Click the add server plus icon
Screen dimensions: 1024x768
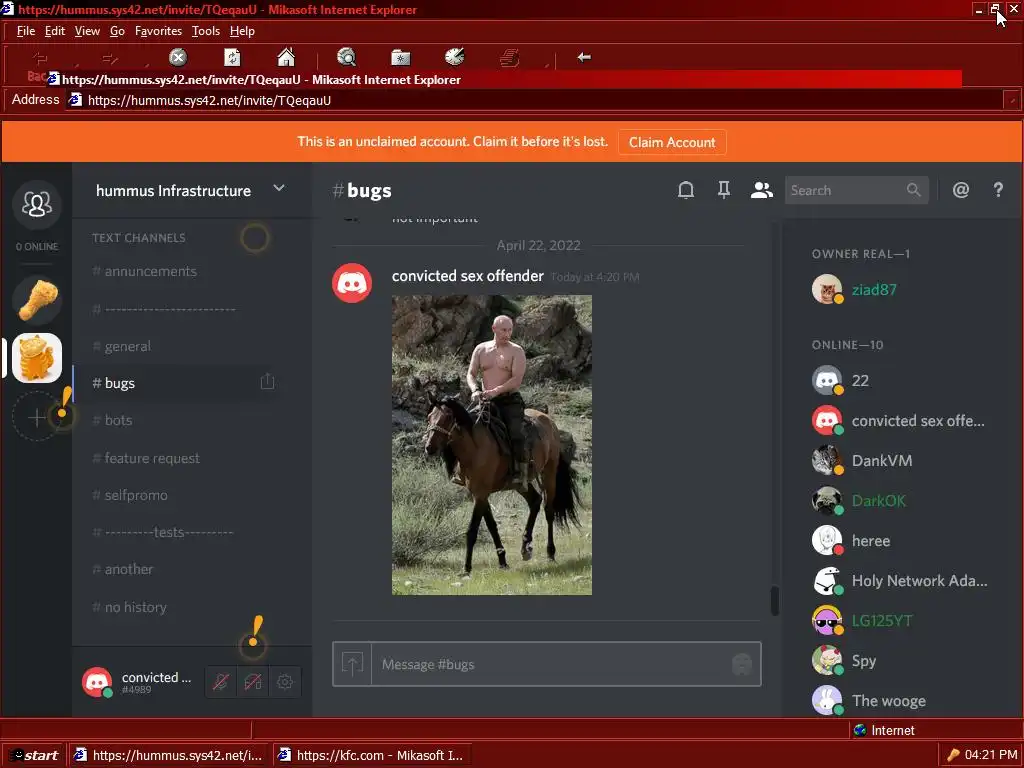point(37,417)
